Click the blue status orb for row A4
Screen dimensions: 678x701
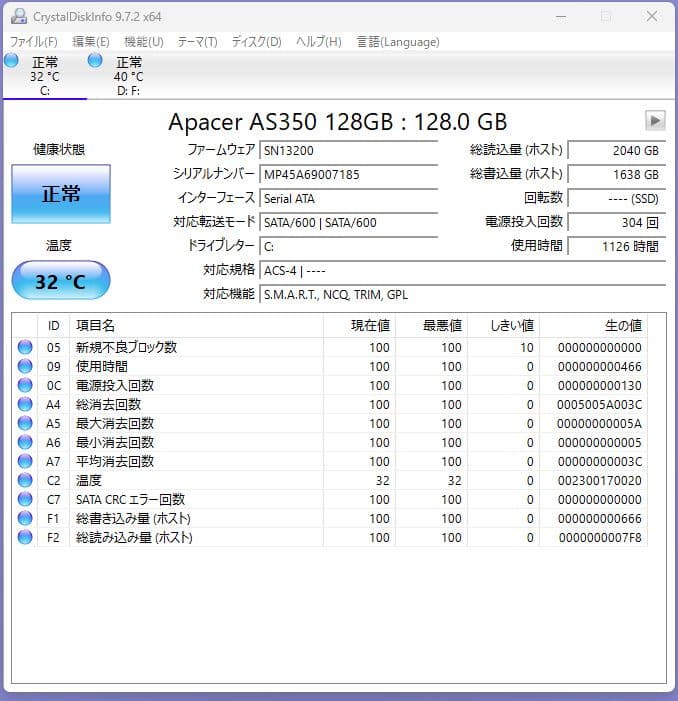[25, 404]
